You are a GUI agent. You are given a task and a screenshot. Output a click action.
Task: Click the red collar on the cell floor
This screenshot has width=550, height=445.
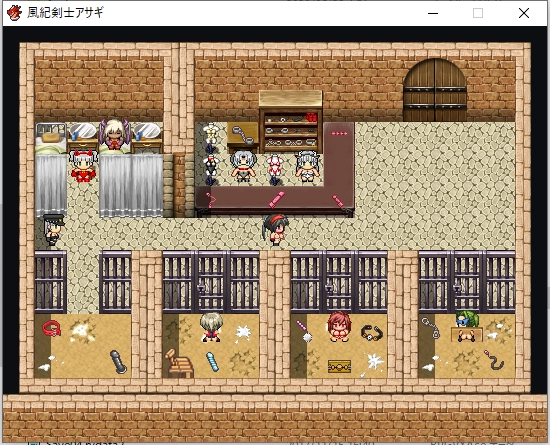[52, 329]
